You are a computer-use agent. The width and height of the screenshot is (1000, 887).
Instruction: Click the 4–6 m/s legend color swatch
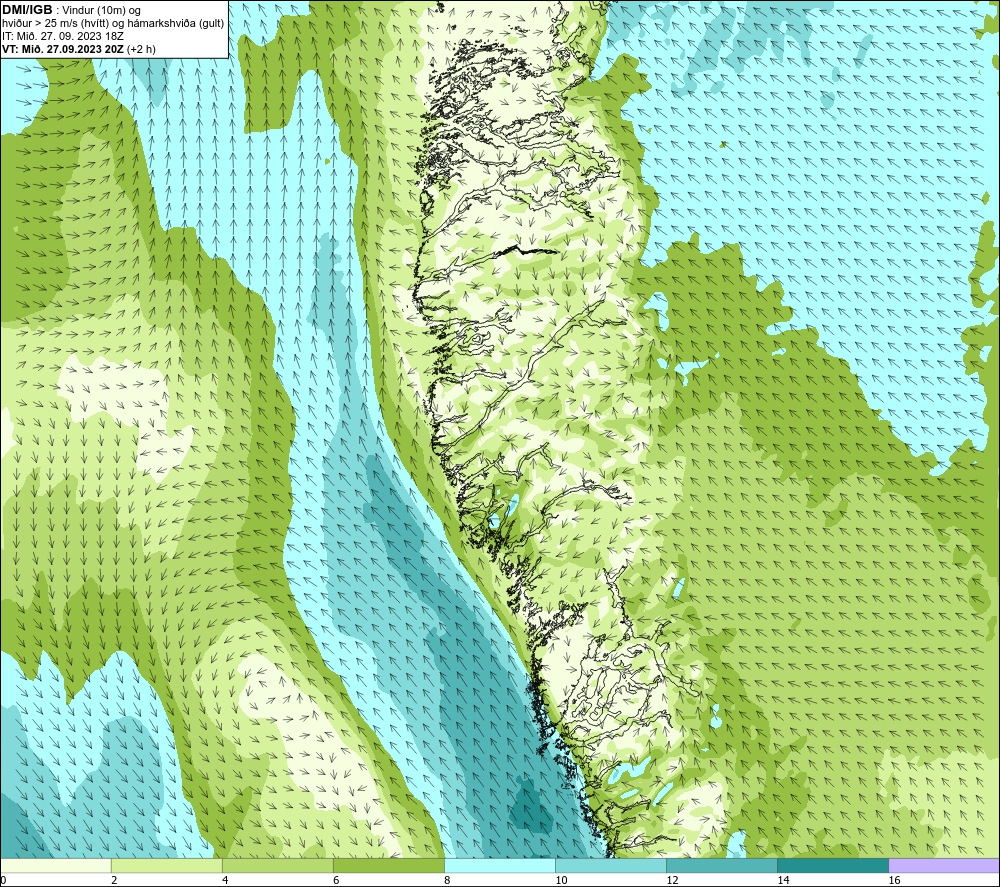(278, 865)
